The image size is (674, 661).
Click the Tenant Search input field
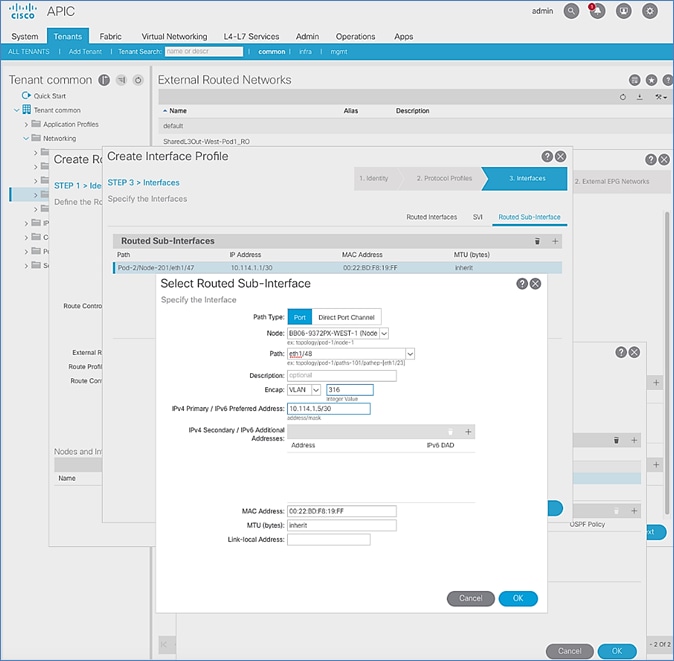[204, 52]
